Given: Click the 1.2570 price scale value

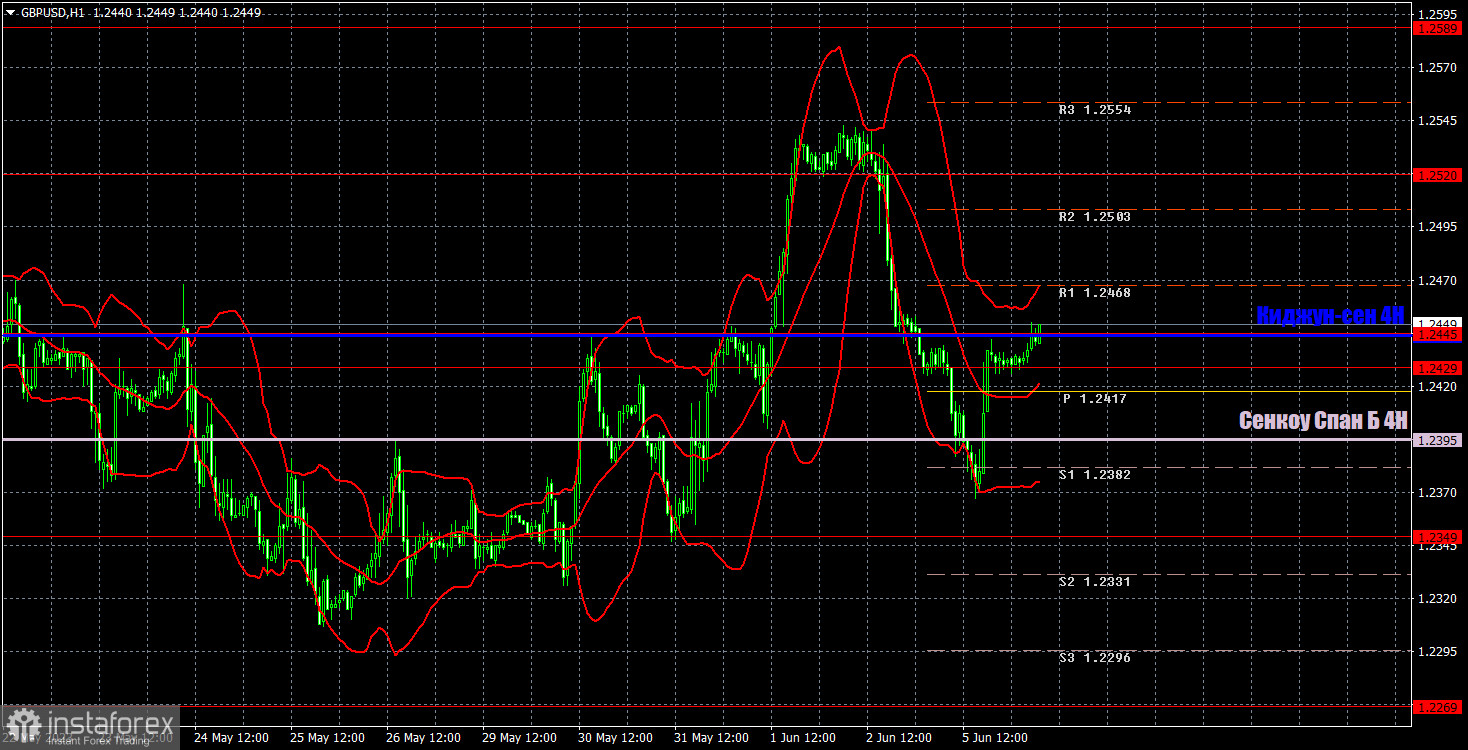Looking at the screenshot, I should click(1436, 68).
